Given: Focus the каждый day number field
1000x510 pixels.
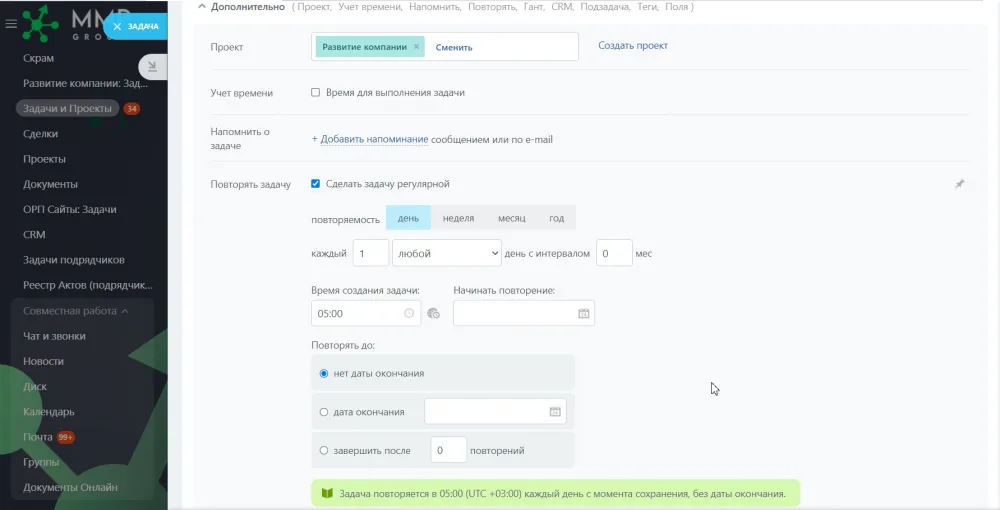Looking at the screenshot, I should pyautogui.click(x=371, y=253).
